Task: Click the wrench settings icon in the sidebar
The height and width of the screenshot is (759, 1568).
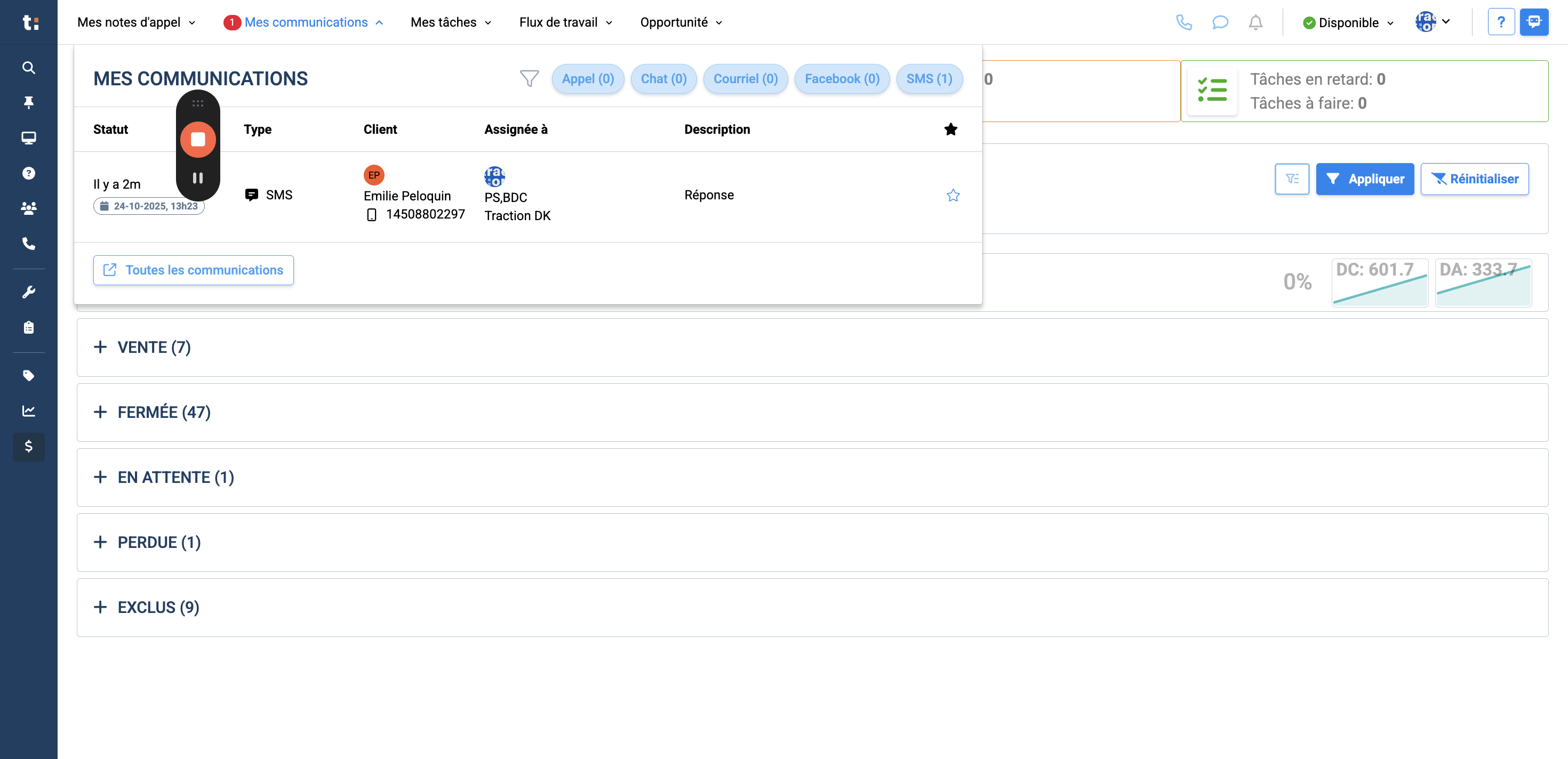Action: click(29, 292)
